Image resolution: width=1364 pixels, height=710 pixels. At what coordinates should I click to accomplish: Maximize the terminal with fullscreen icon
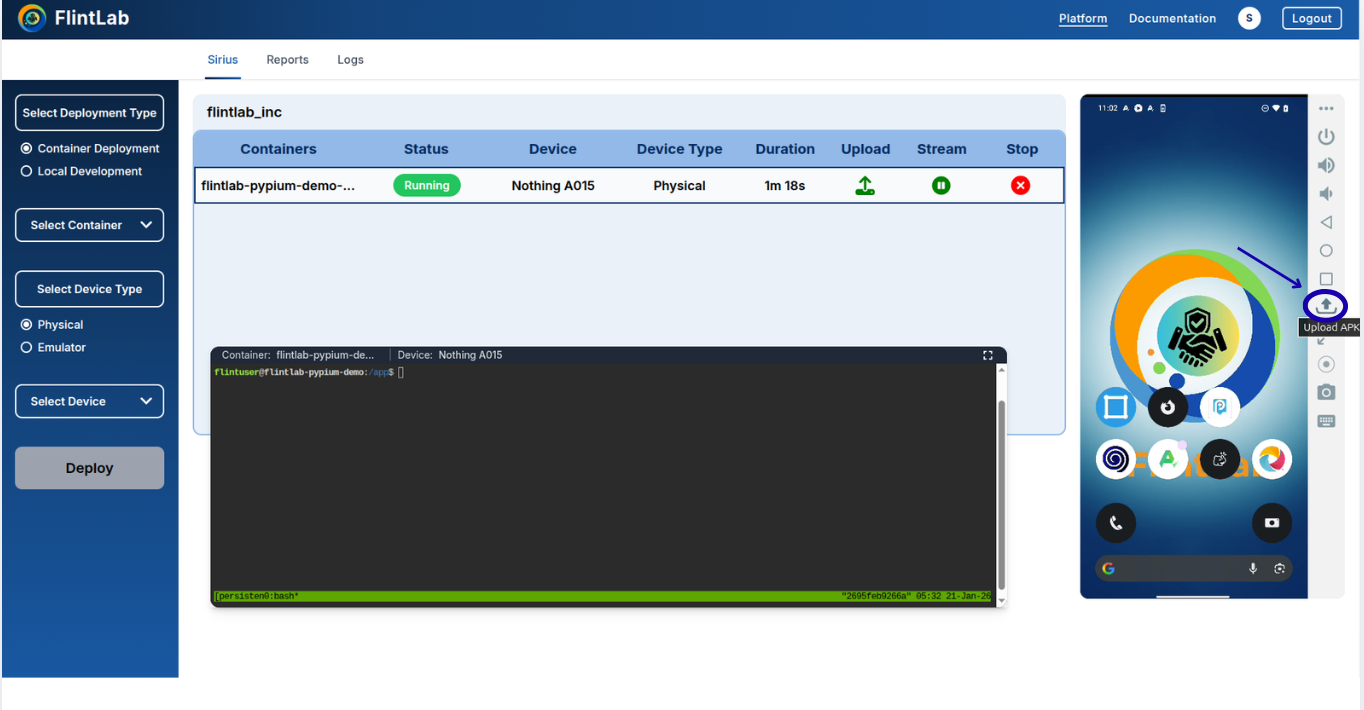point(988,355)
